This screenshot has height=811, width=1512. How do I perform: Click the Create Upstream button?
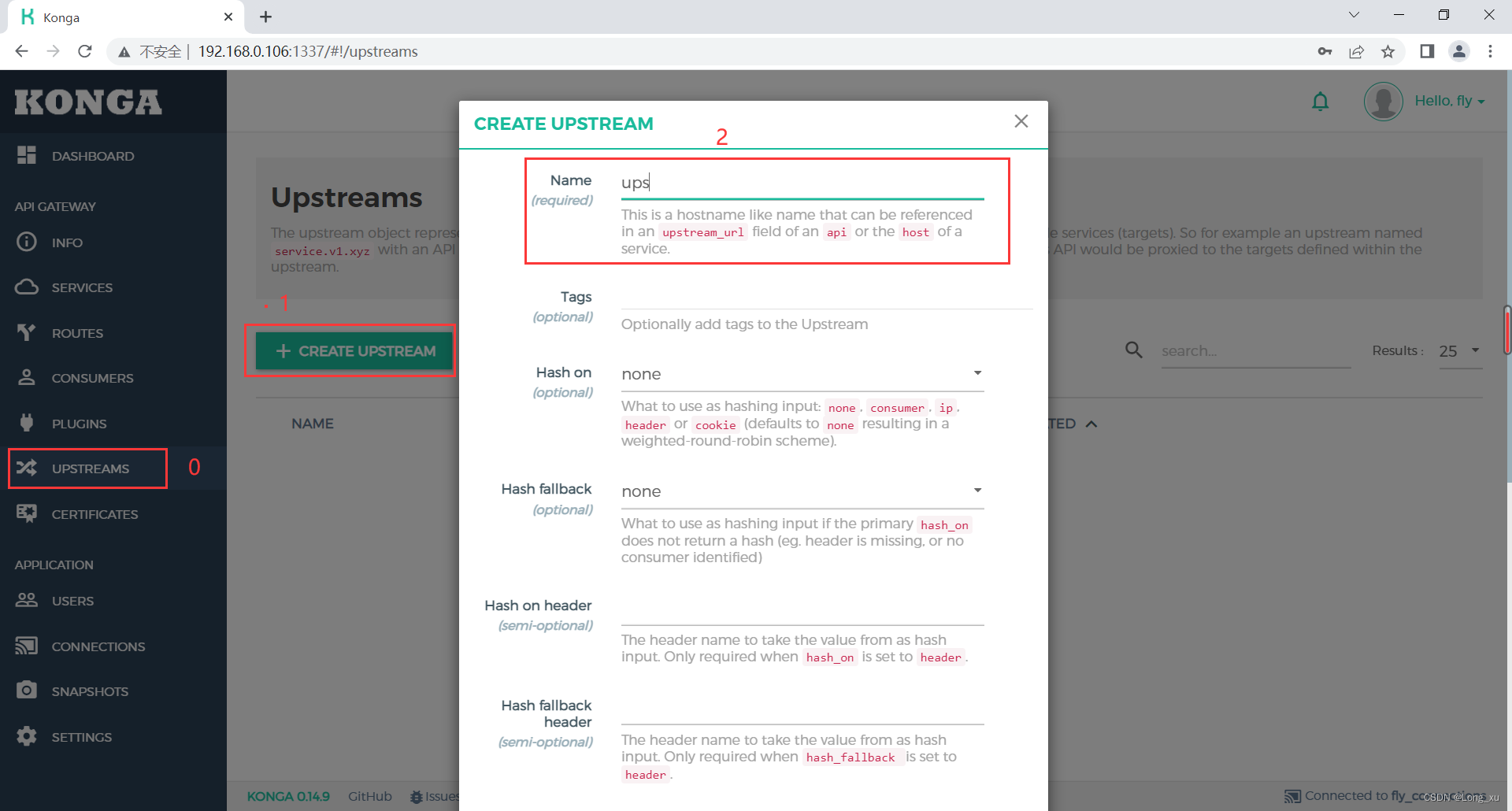pos(354,351)
